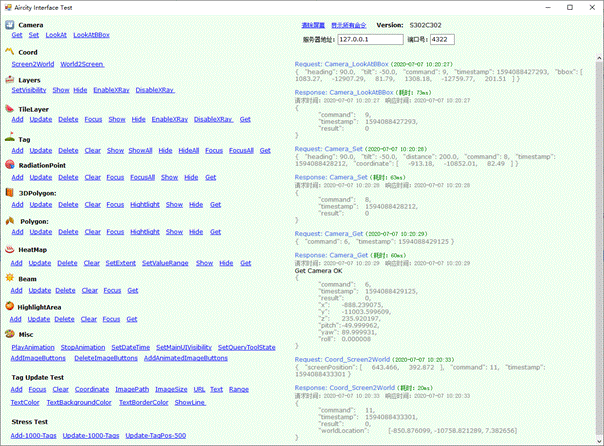Click the TileLayer watermelon icon

(10, 109)
